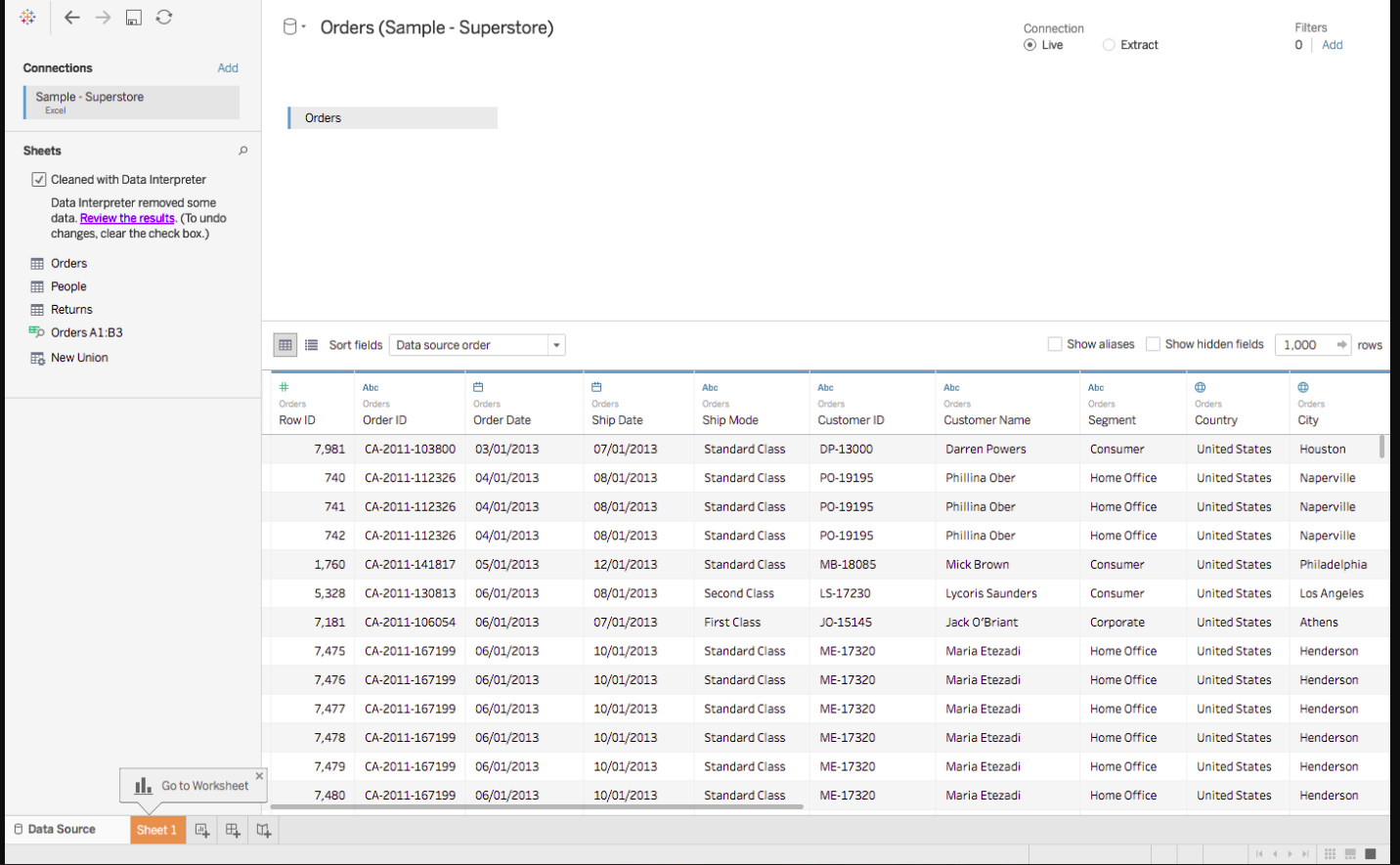This screenshot has height=865, width=1400.
Task: Click the Country globe type icon
Action: click(1201, 387)
